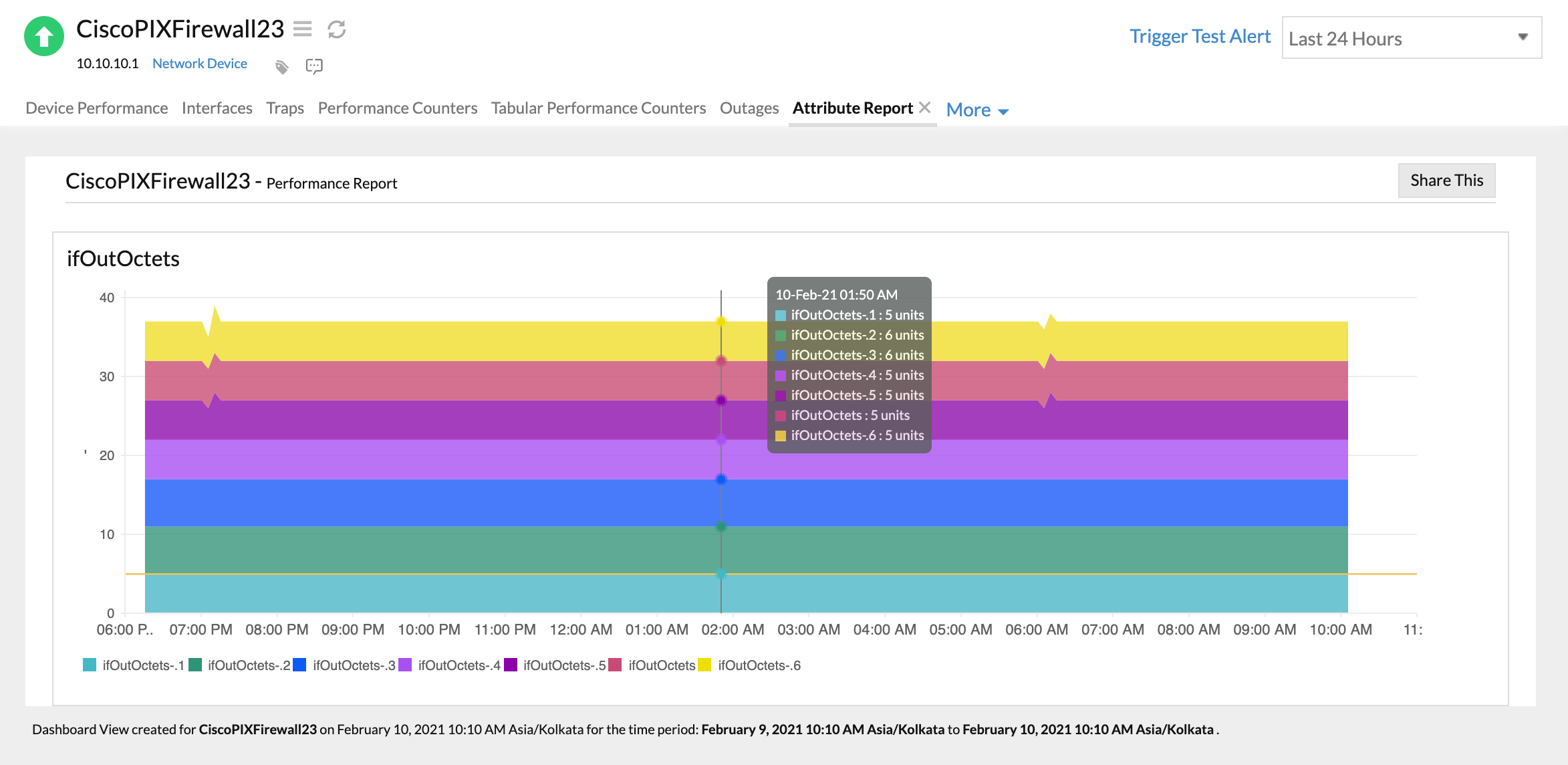
Task: Select the Traps tab
Action: click(x=285, y=108)
